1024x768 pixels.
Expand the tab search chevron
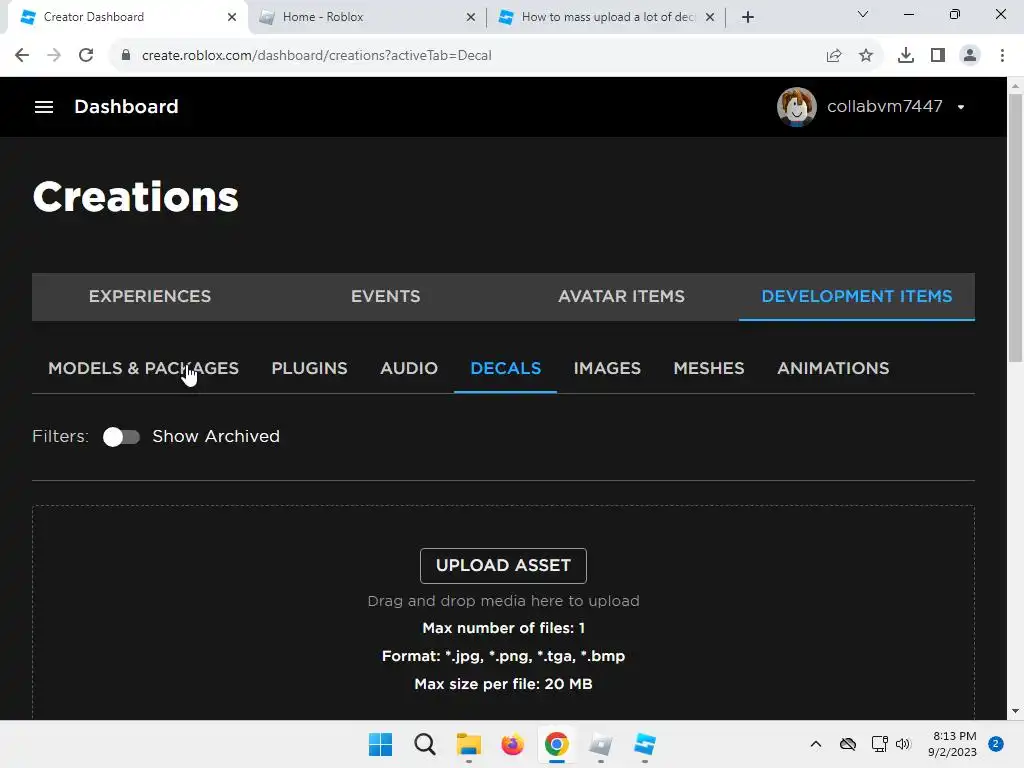point(863,14)
